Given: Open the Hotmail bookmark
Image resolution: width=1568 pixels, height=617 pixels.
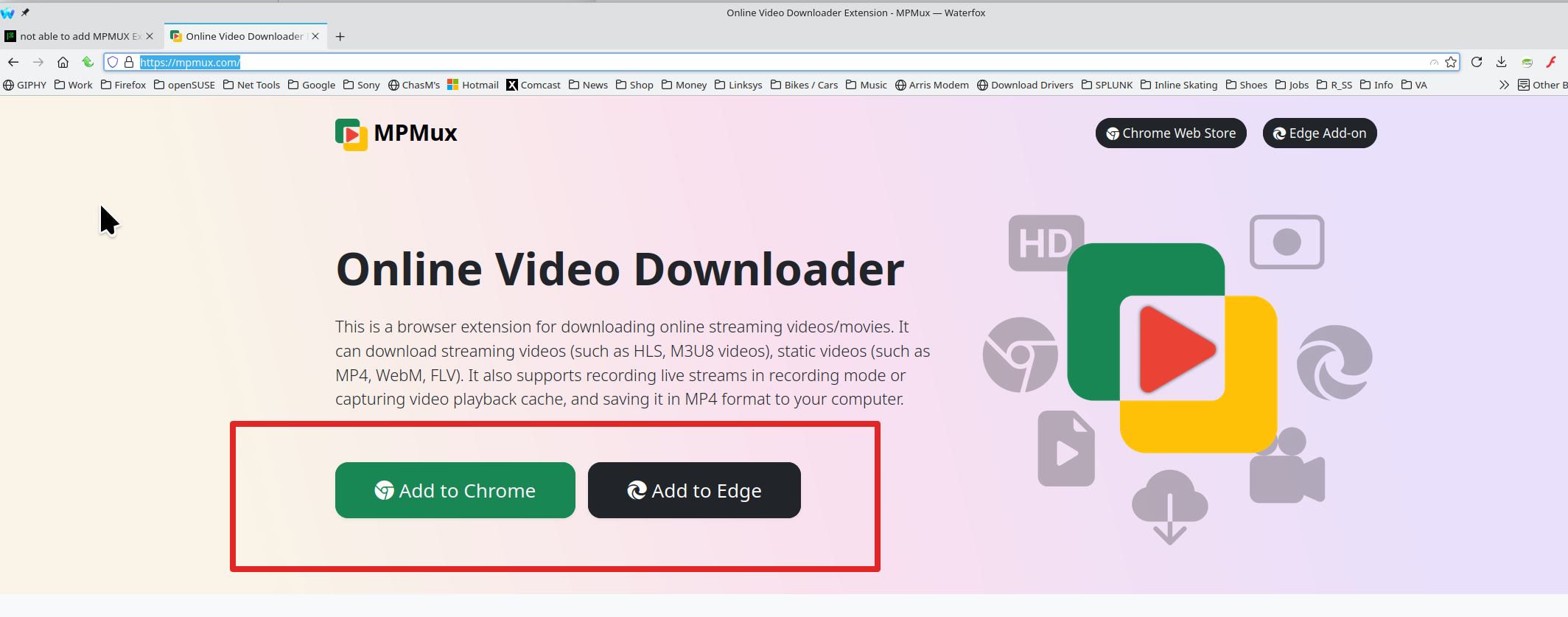Looking at the screenshot, I should pos(473,85).
